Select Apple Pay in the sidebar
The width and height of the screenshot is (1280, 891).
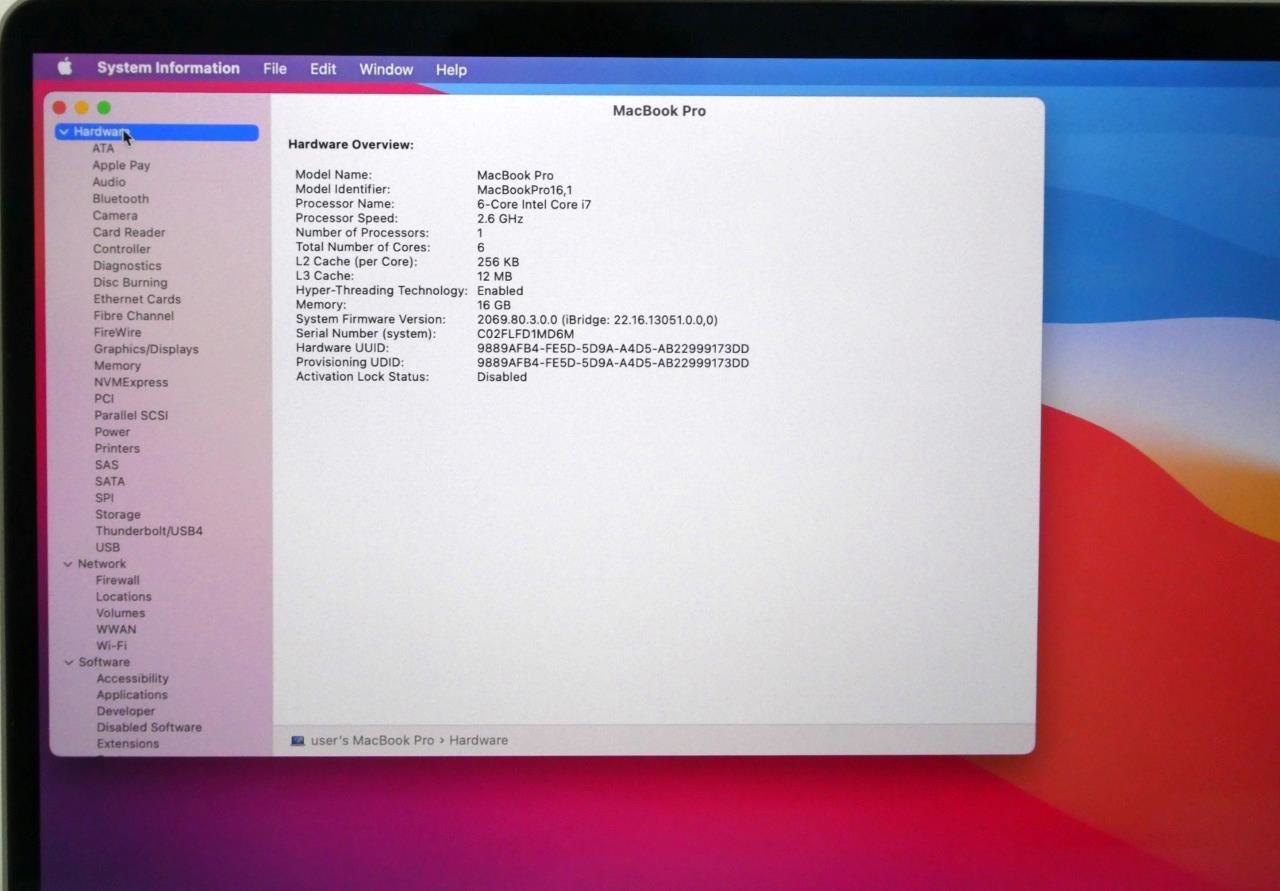point(121,166)
